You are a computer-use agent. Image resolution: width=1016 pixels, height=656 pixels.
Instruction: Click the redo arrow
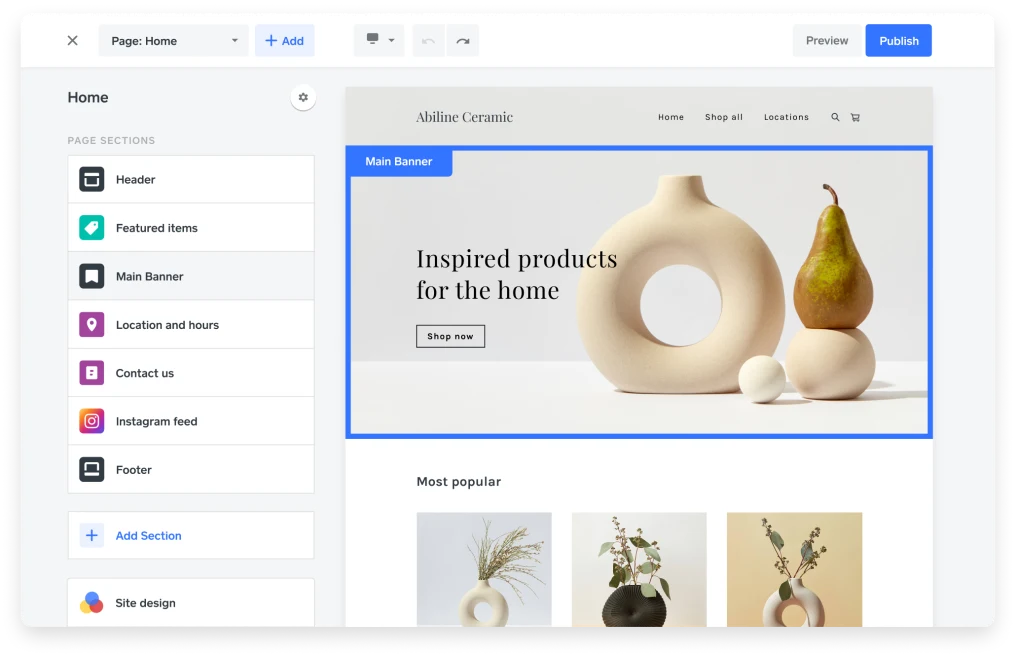pyautogui.click(x=462, y=41)
